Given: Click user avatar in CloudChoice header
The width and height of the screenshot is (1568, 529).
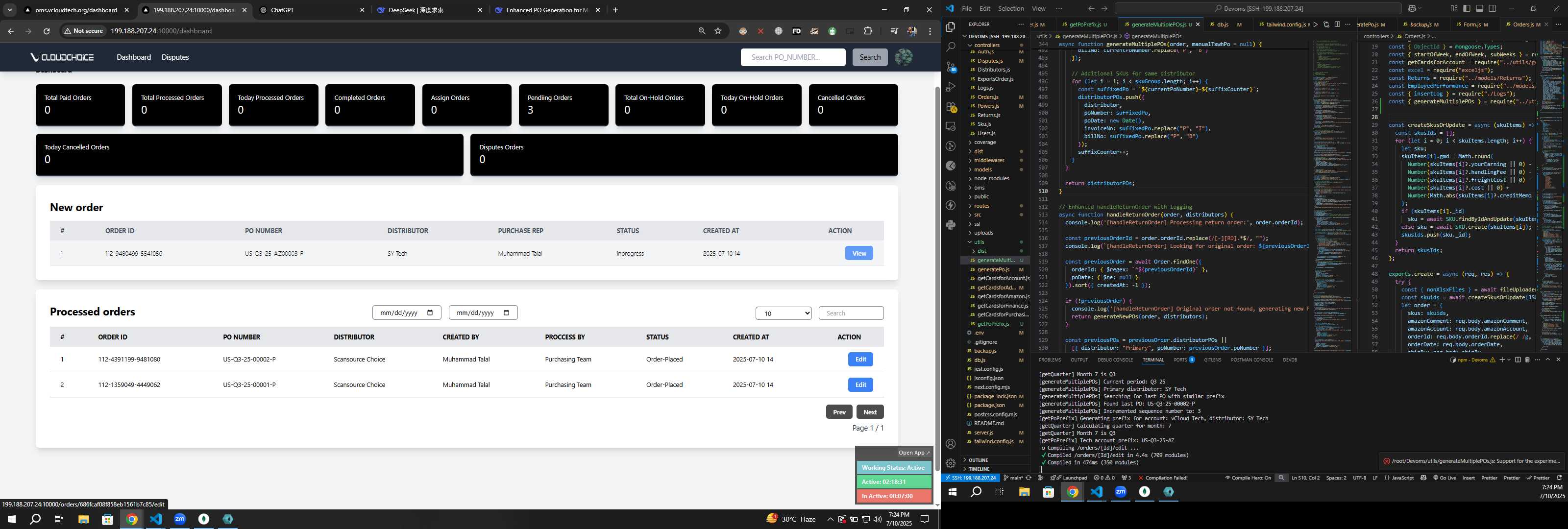Looking at the screenshot, I should pyautogui.click(x=903, y=57).
